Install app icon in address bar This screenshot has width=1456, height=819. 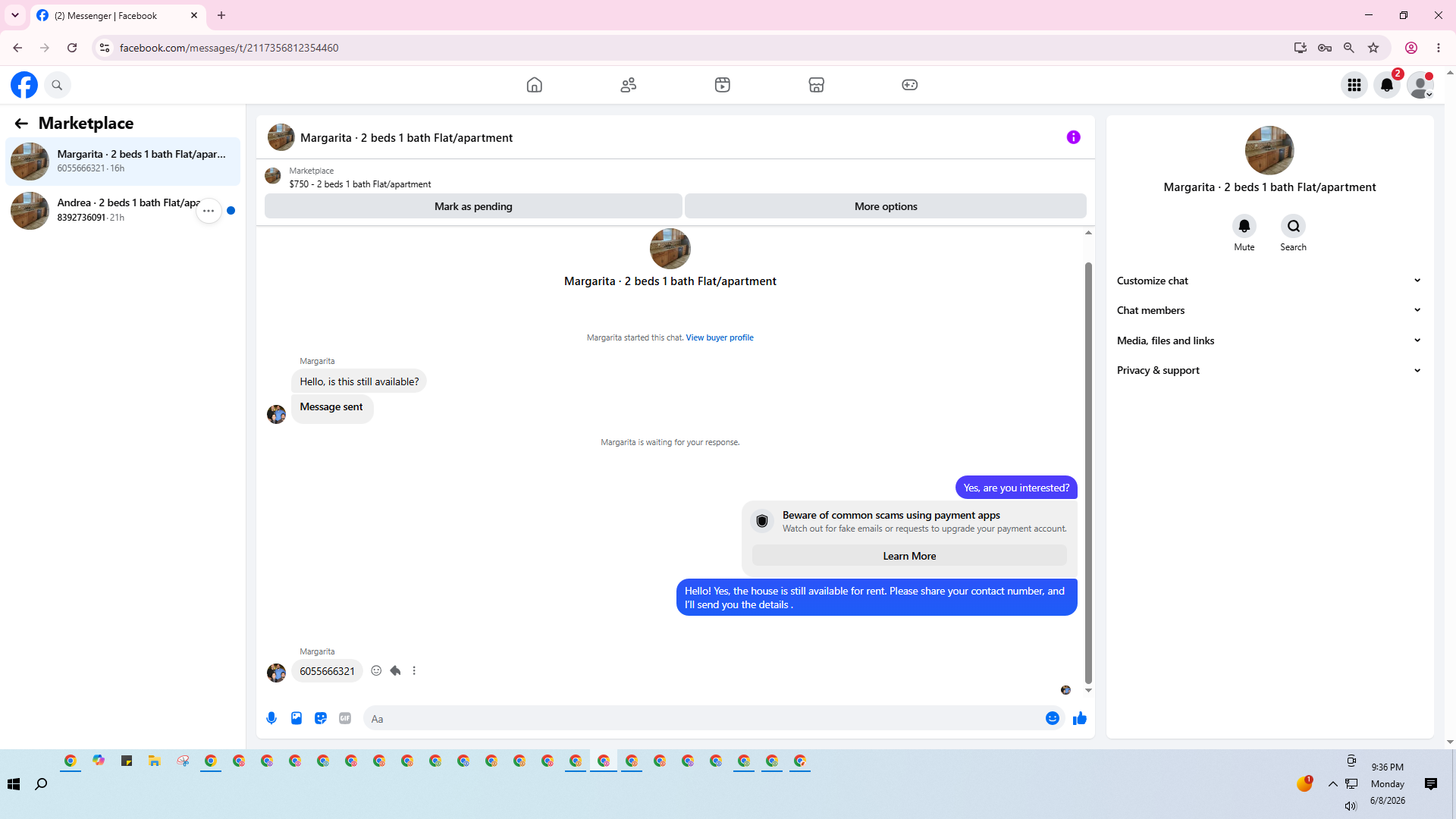[1301, 48]
